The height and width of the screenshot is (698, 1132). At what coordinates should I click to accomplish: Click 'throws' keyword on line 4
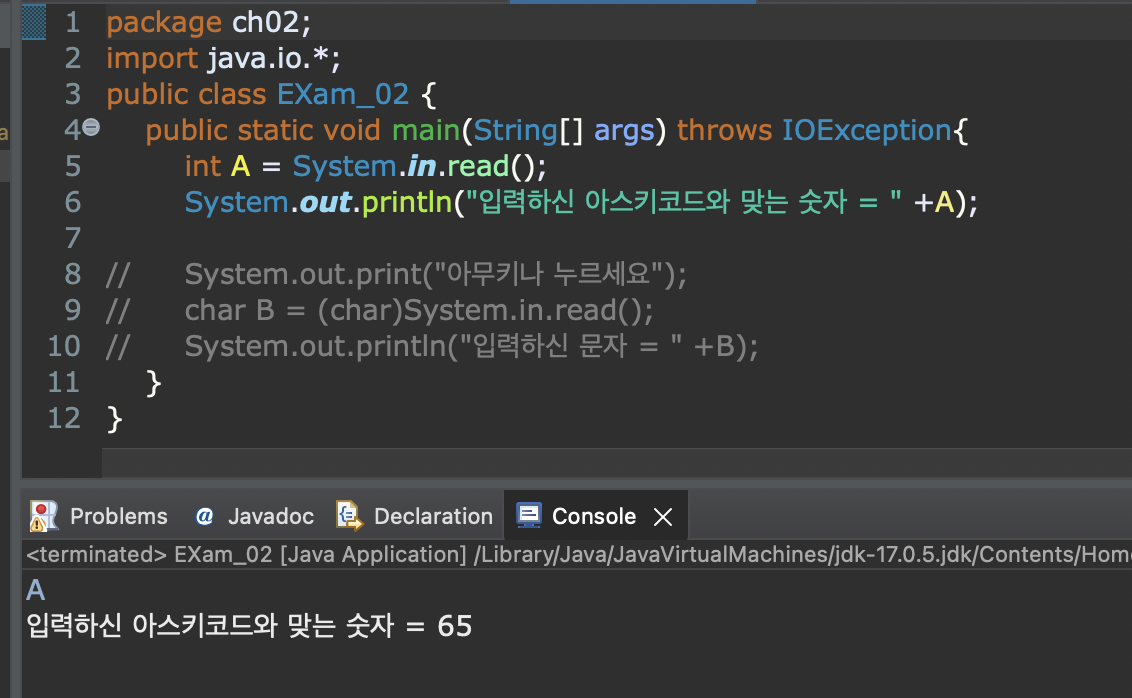725,131
